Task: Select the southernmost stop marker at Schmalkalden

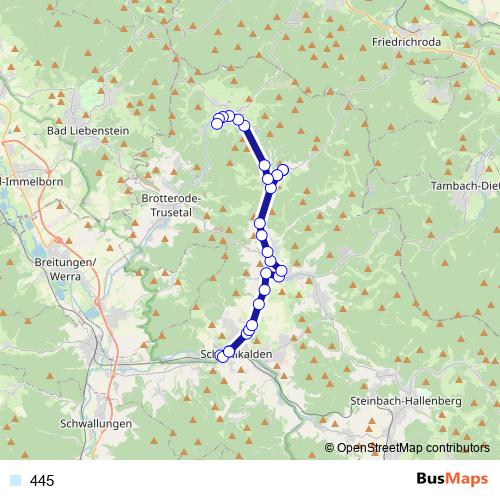Action: [223, 357]
